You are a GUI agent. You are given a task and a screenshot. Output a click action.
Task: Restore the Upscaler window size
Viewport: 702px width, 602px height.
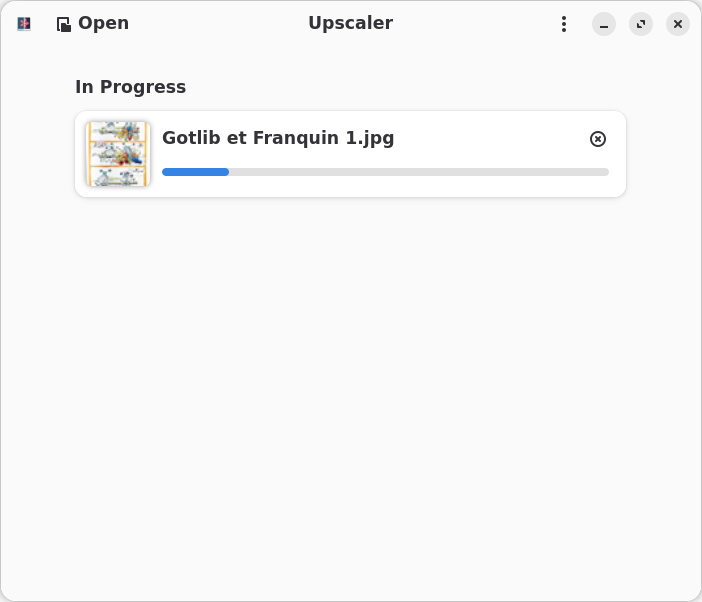tap(641, 24)
